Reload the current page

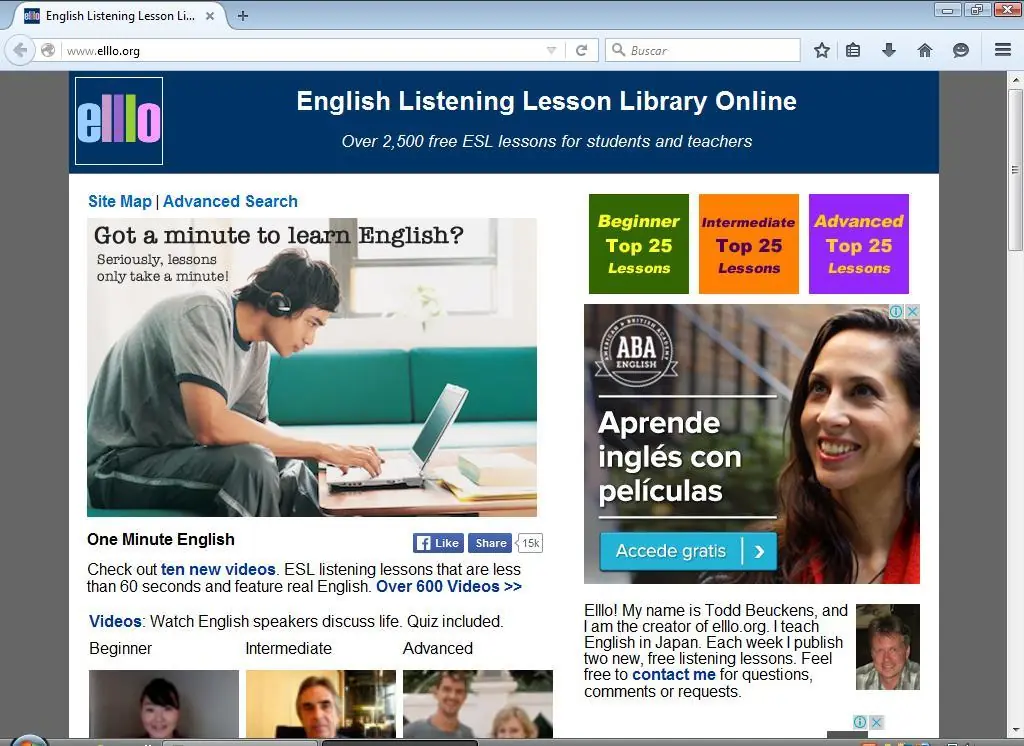pos(581,50)
